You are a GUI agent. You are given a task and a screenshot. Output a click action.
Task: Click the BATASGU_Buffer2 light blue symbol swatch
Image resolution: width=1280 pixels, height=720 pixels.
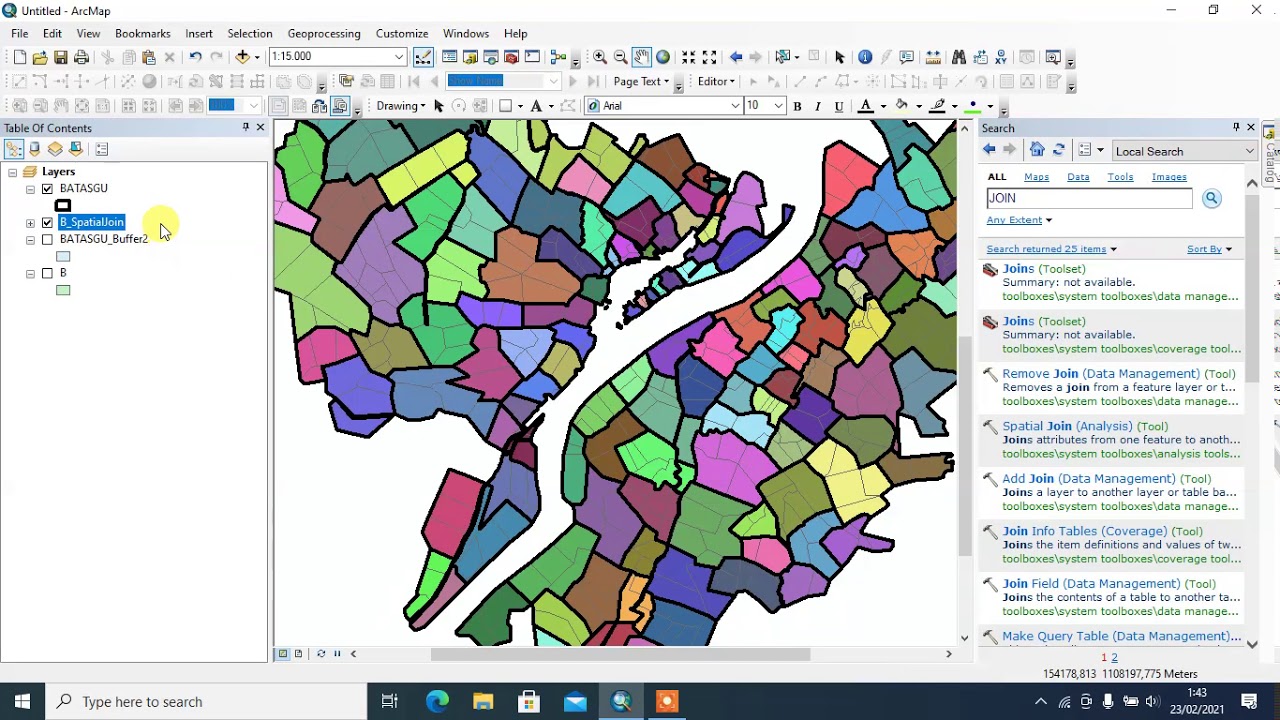click(x=63, y=257)
